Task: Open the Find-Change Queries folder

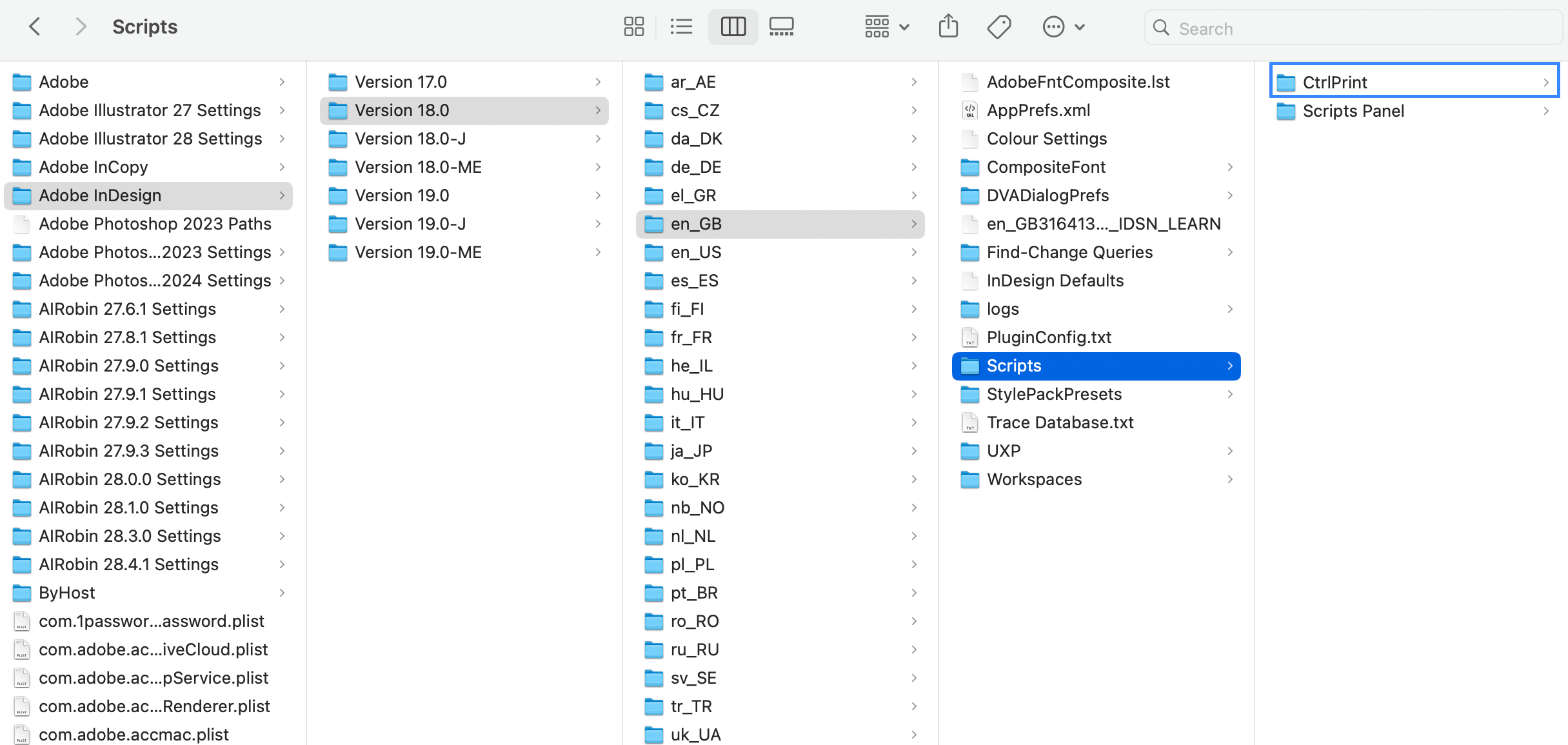Action: click(x=1096, y=252)
